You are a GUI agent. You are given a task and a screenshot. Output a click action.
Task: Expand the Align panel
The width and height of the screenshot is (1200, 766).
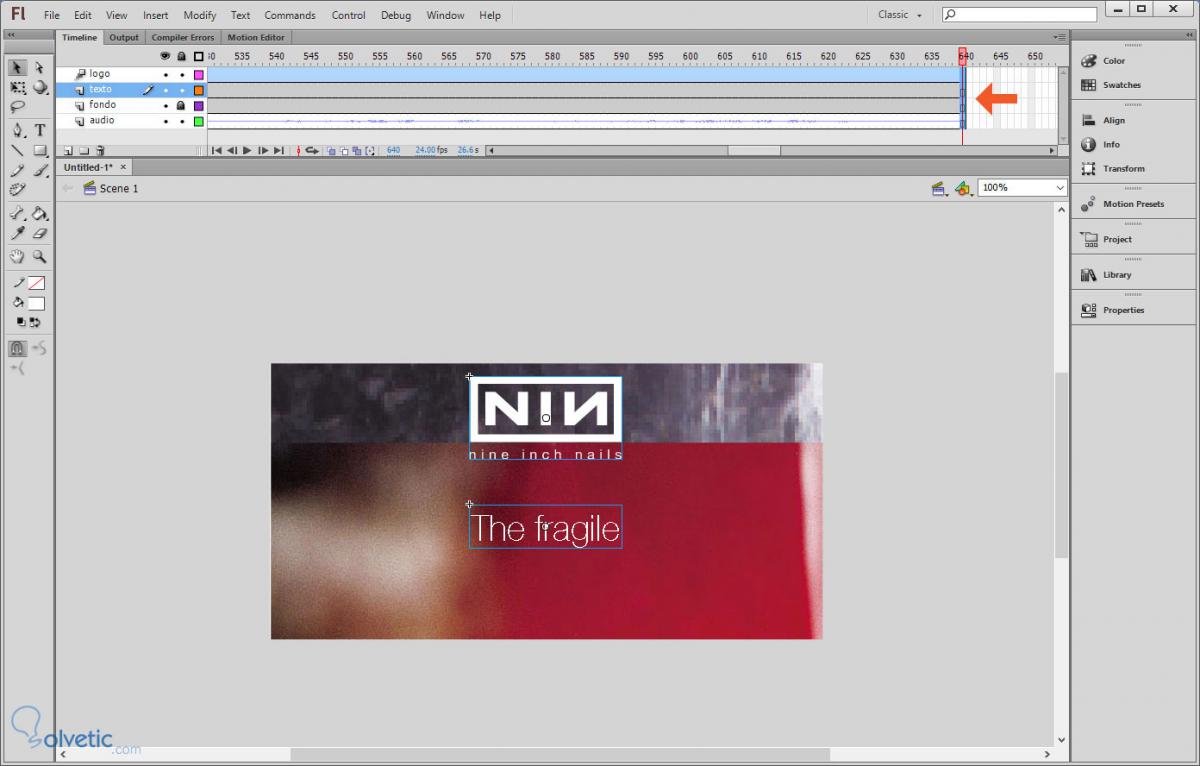point(1103,120)
